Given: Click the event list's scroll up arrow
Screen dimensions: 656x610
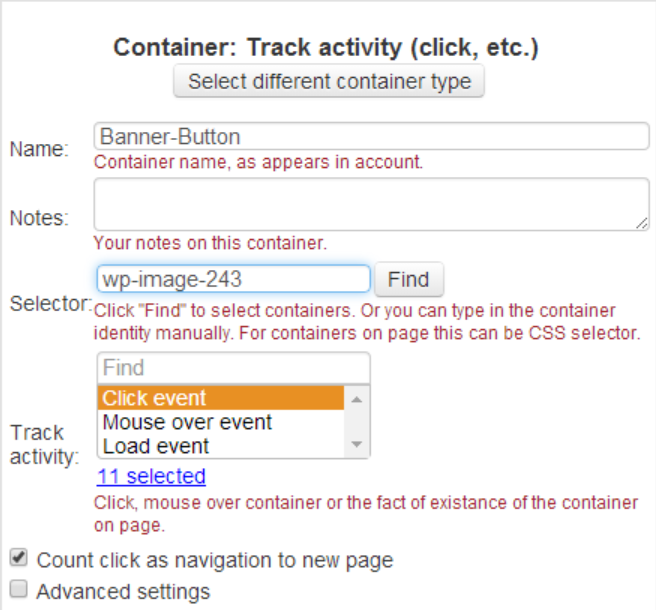Looking at the screenshot, I should click(357, 398).
